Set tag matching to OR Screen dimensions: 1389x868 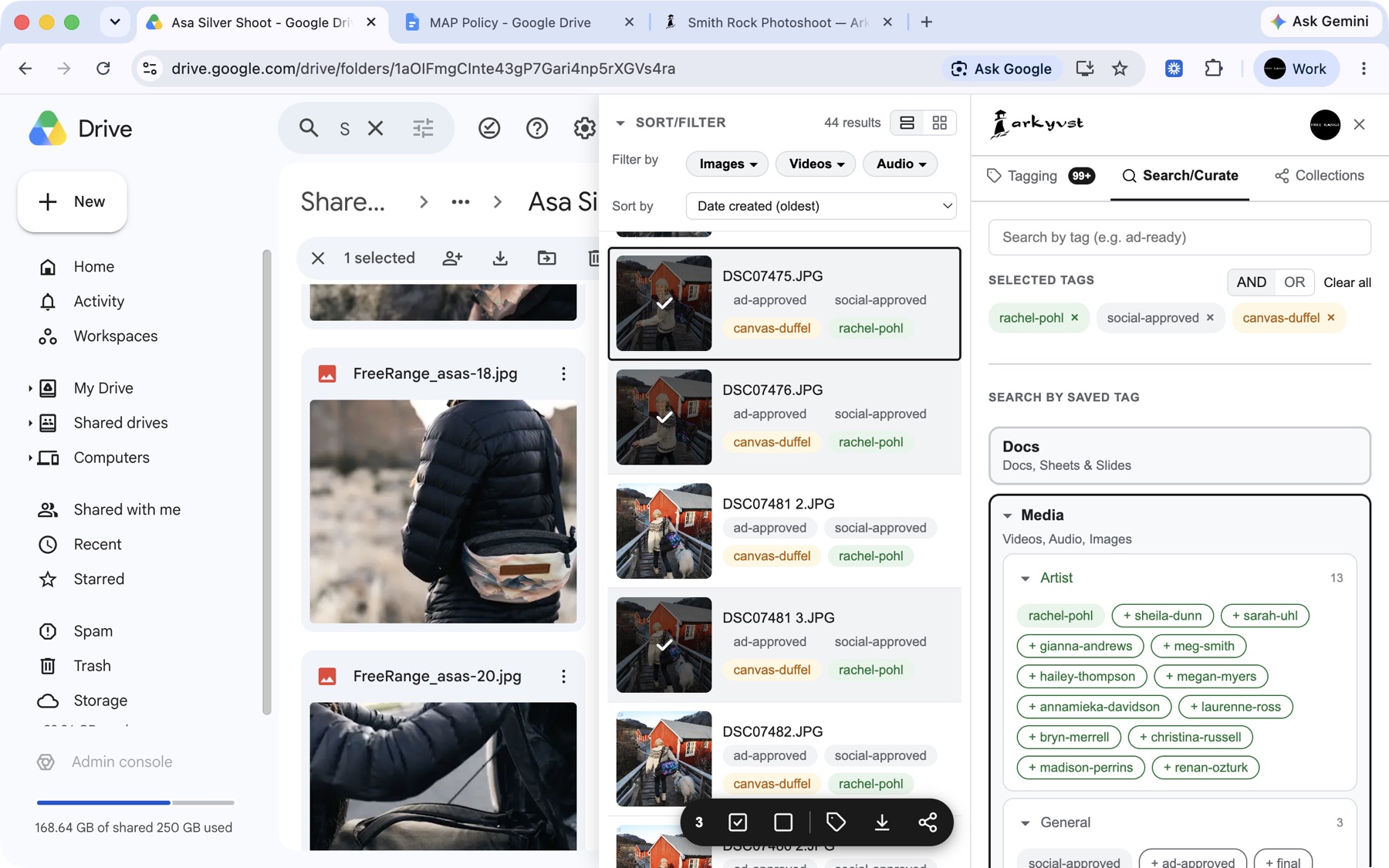click(1294, 282)
